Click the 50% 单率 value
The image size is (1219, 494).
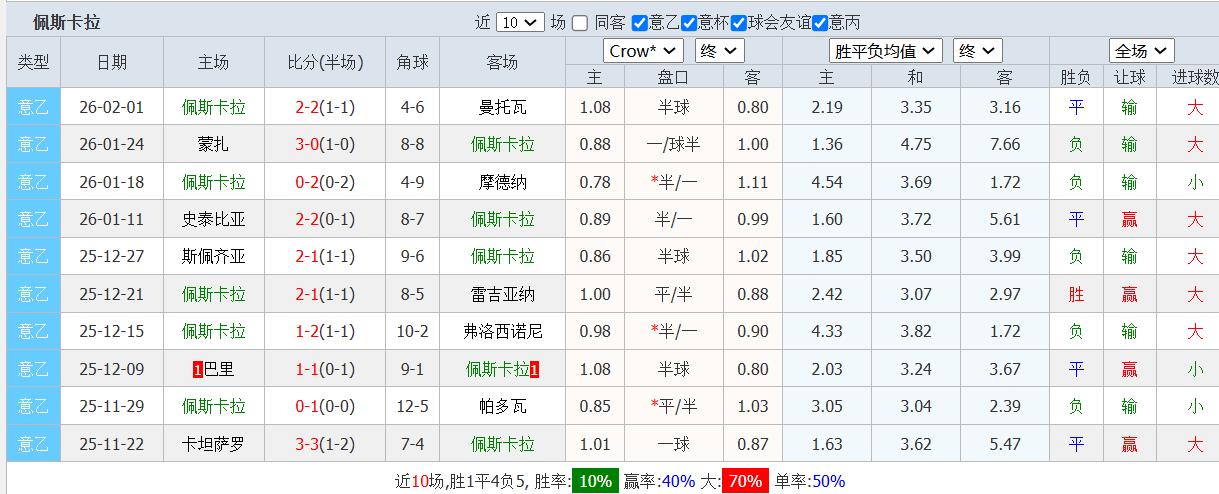point(828,481)
